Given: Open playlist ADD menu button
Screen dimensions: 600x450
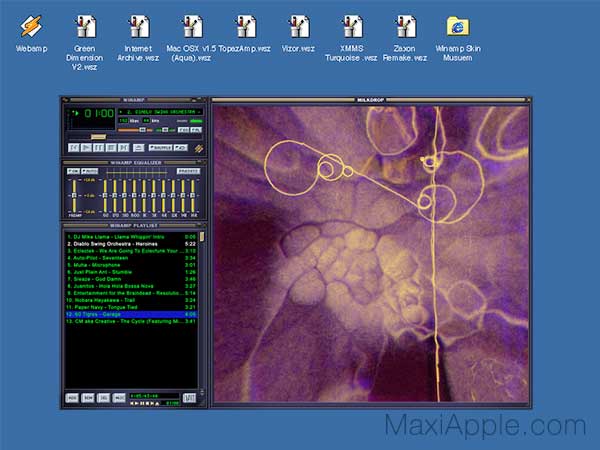Looking at the screenshot, I should click(72, 398).
